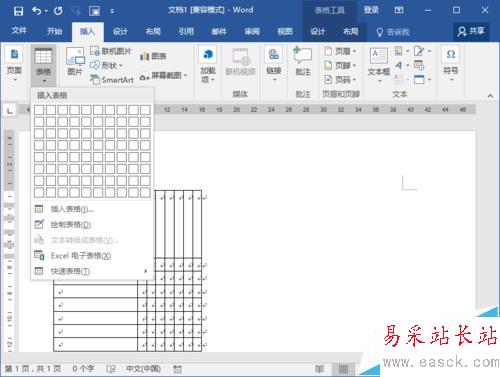Viewport: 500px width, 377px height.
Task: Open Table Tools 设计 Design tab
Action: coord(318,32)
